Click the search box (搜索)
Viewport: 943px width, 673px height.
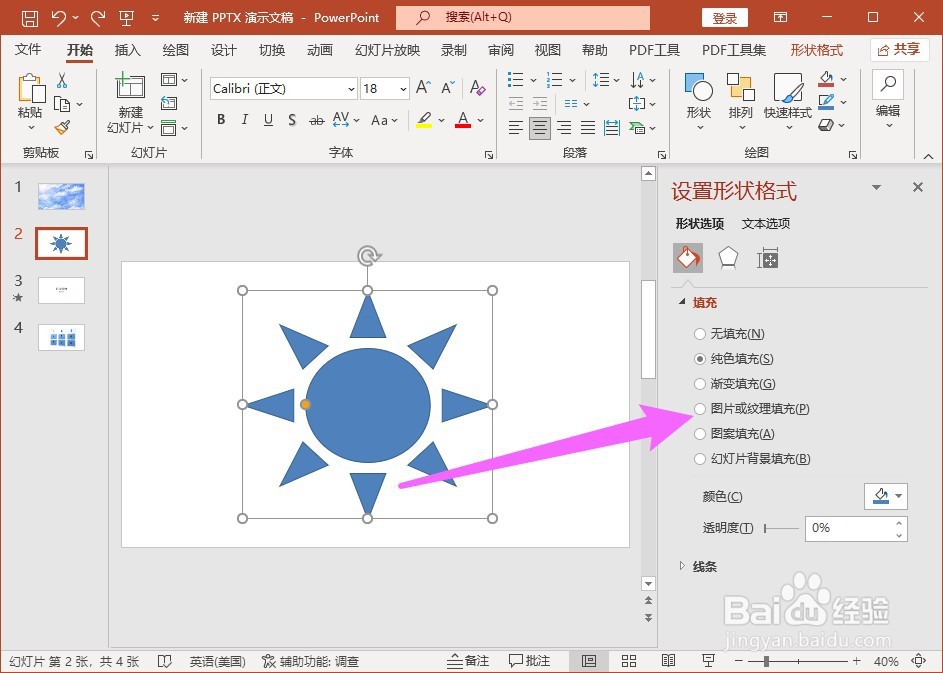523,17
